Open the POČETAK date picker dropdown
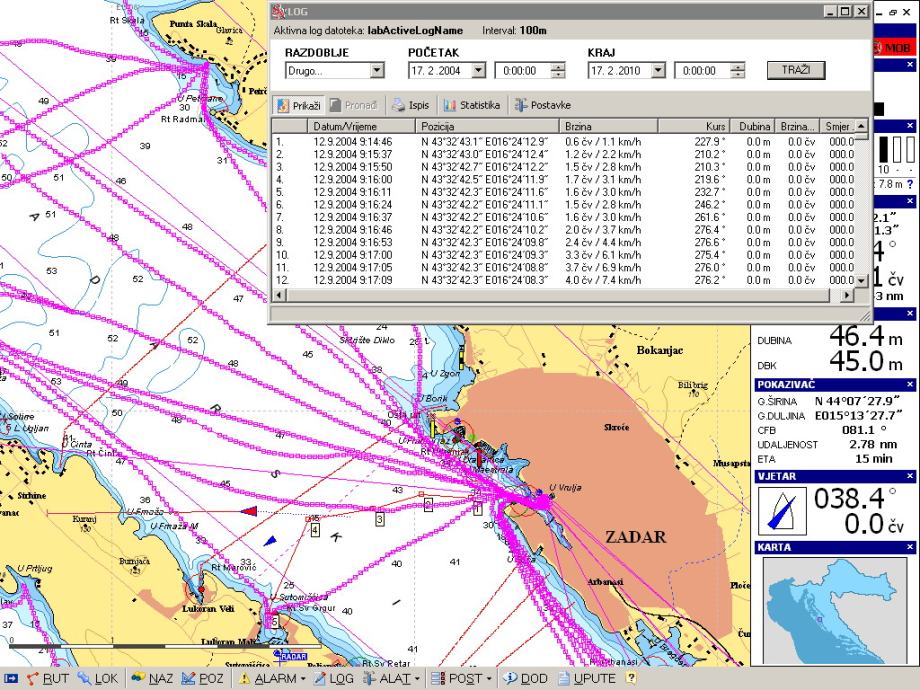Viewport: 920px width, 690px height. (479, 71)
